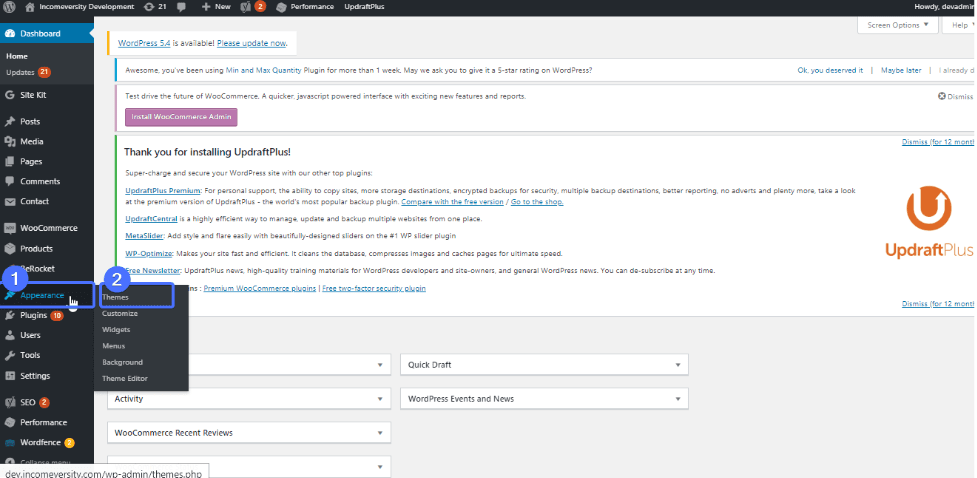Click the Contact envelope icon
The width and height of the screenshot is (977, 478).
coord(9,201)
